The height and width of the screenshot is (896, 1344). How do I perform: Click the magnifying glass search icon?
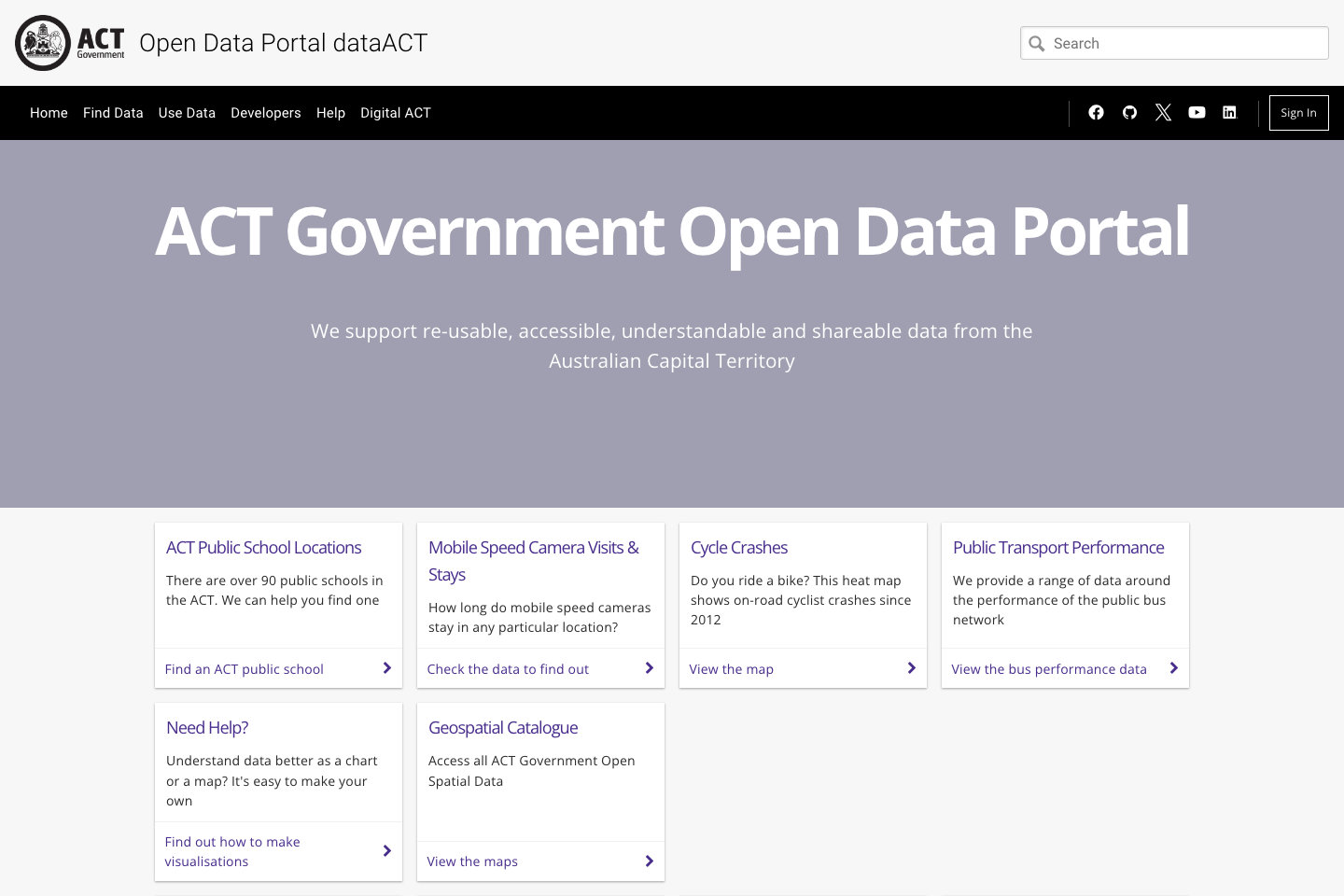coord(1037,43)
